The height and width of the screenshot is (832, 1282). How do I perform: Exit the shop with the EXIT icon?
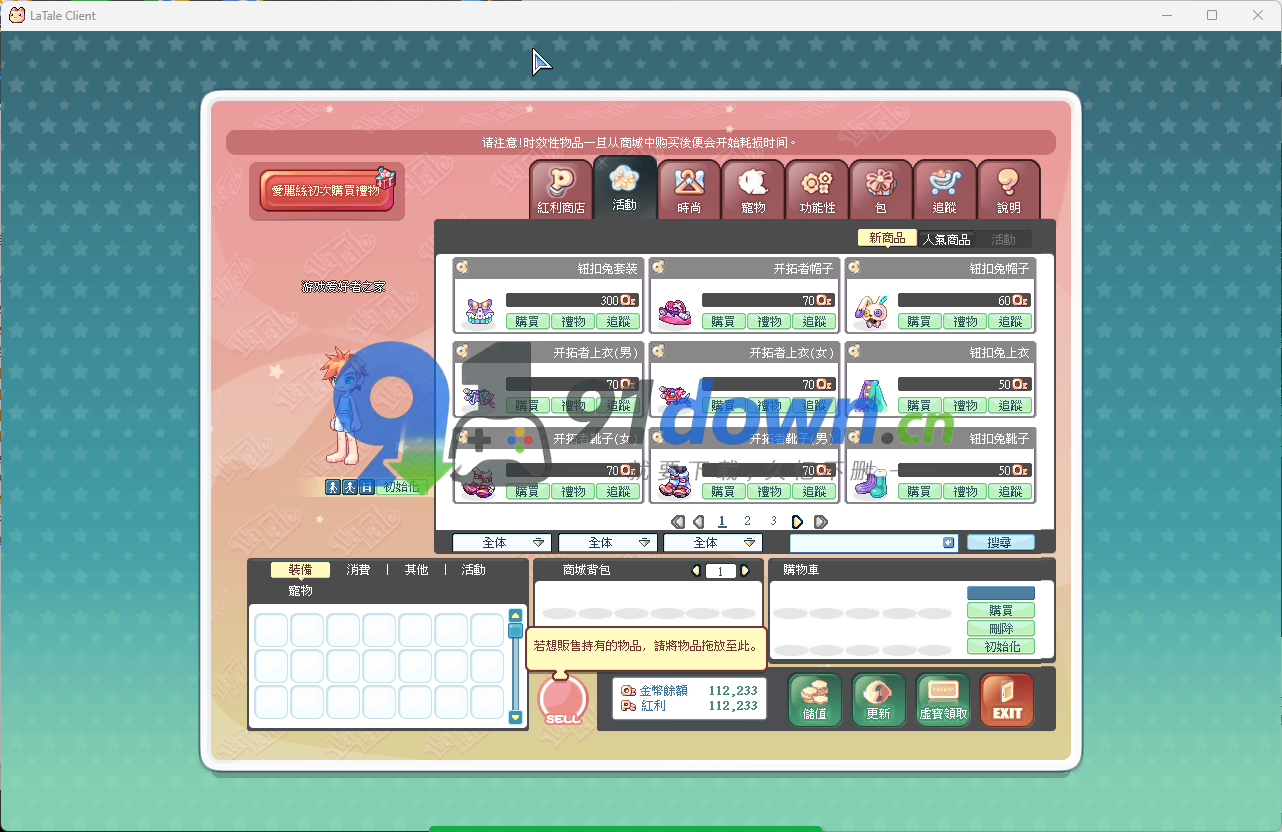[x=1007, y=699]
